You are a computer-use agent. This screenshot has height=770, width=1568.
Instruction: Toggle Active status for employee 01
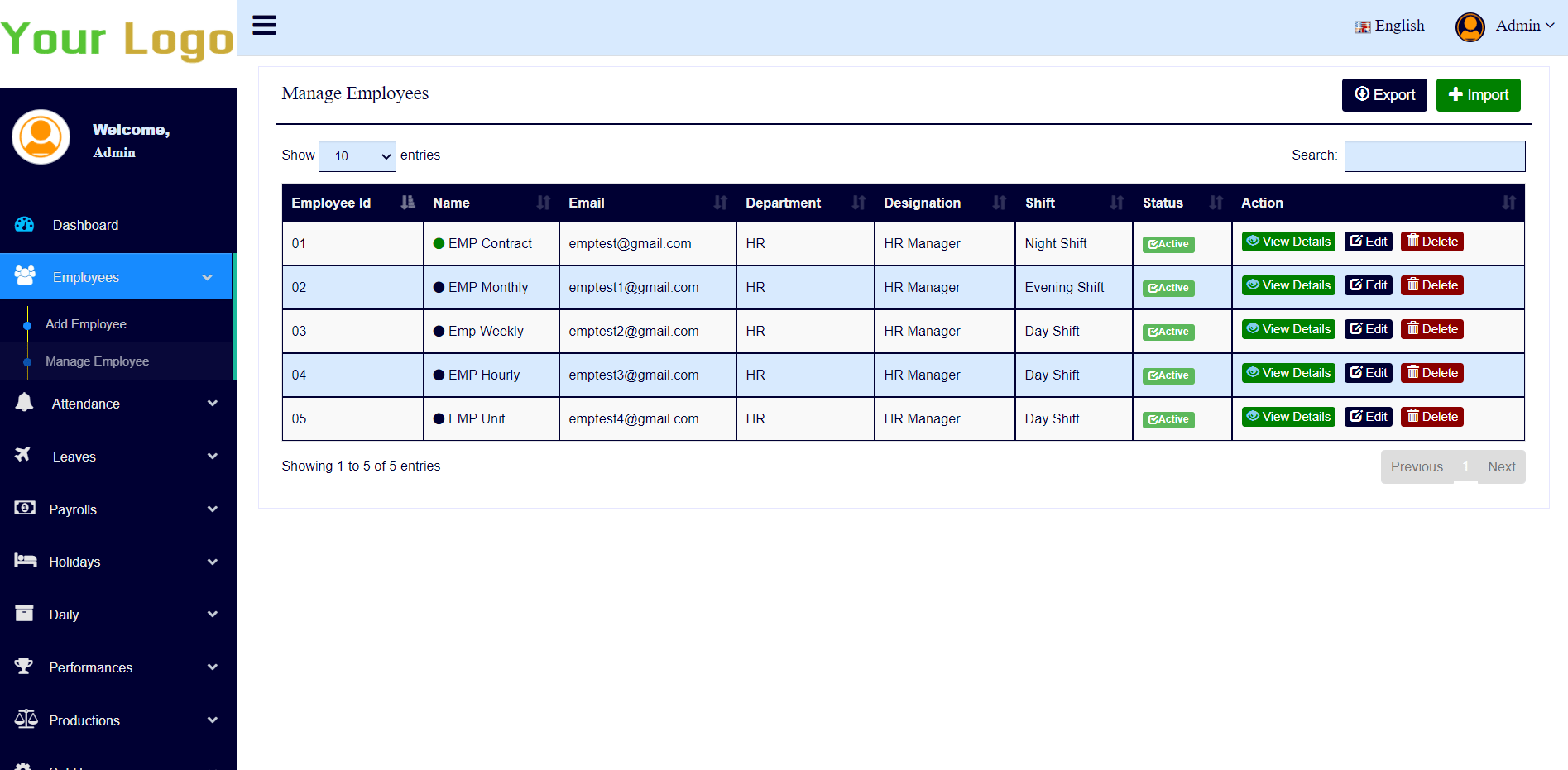(x=1168, y=244)
